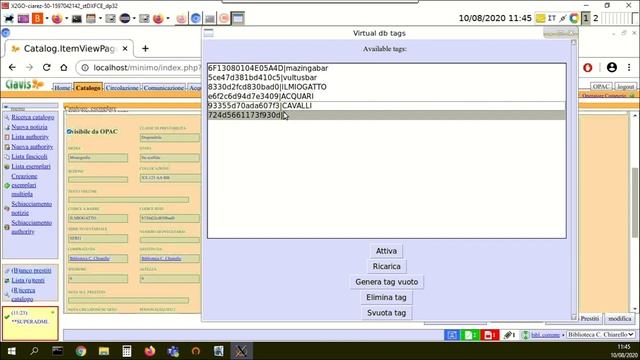Click Chrome icon in panel tray
This screenshot has width=640, height=360.
(x=574, y=18)
